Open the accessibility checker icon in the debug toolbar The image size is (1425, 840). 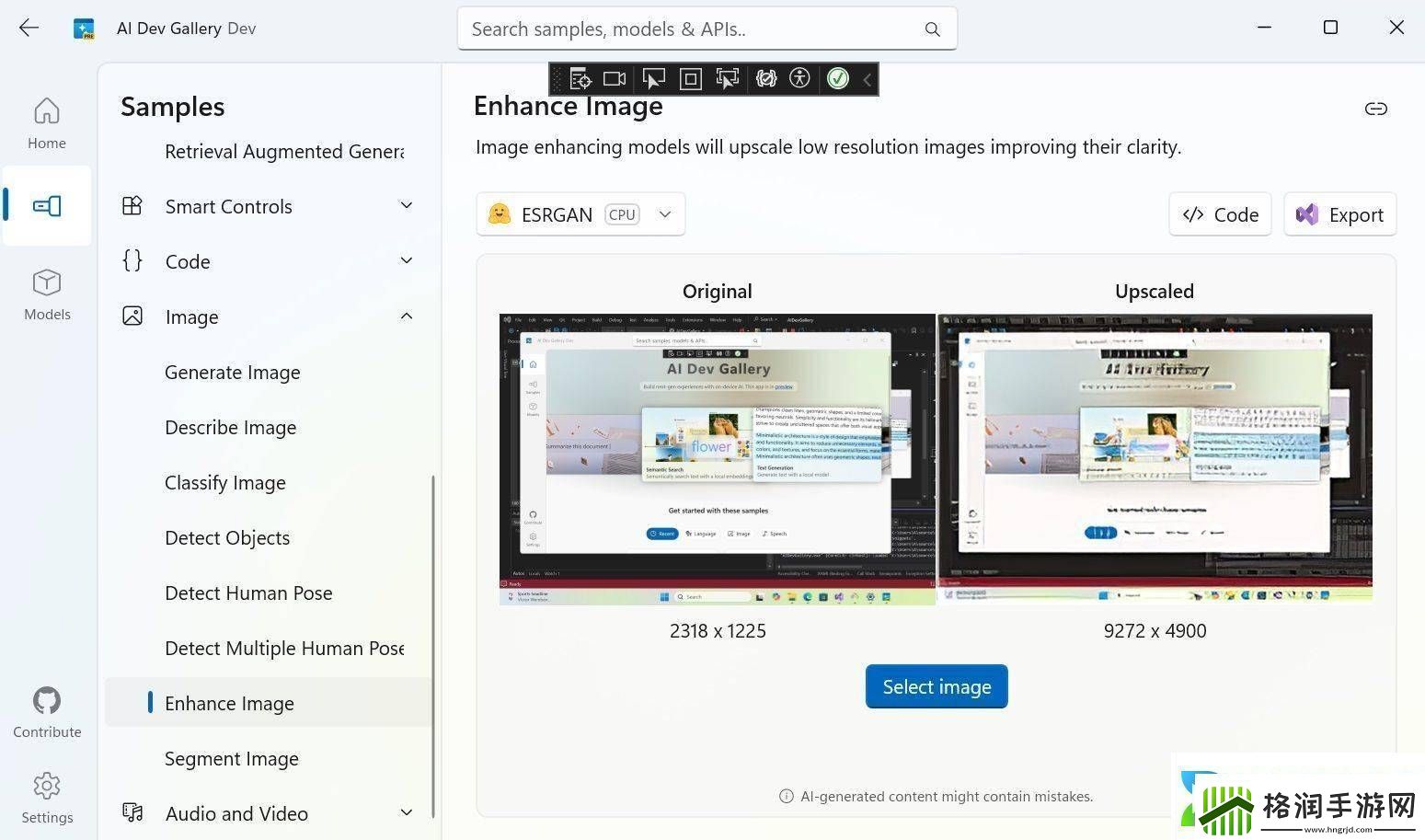pyautogui.click(x=799, y=78)
